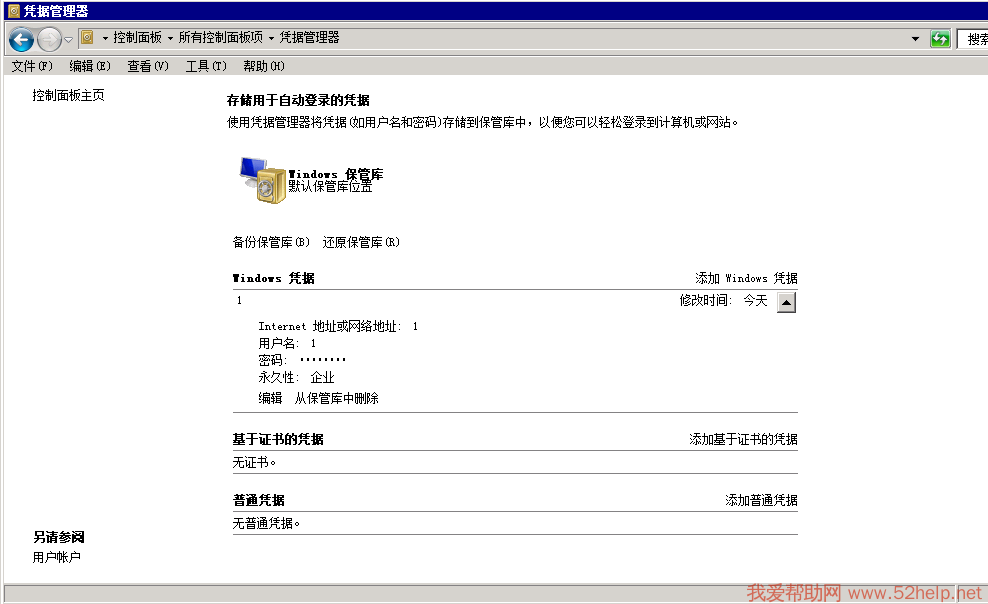Collapse the credential entry with up arrow
Viewport: 988px width, 604px height.
786,302
